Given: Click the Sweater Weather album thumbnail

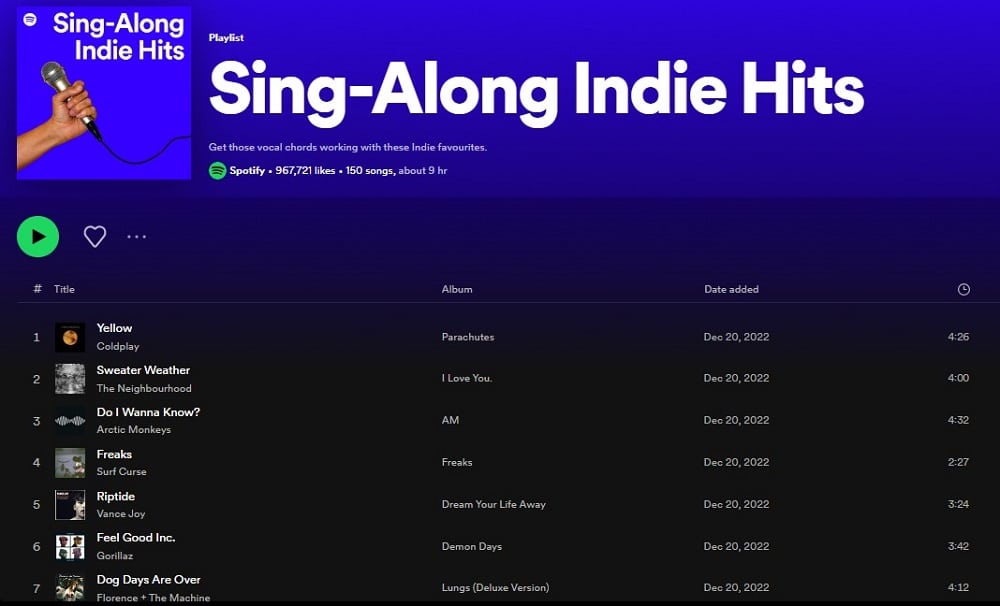Looking at the screenshot, I should [70, 379].
